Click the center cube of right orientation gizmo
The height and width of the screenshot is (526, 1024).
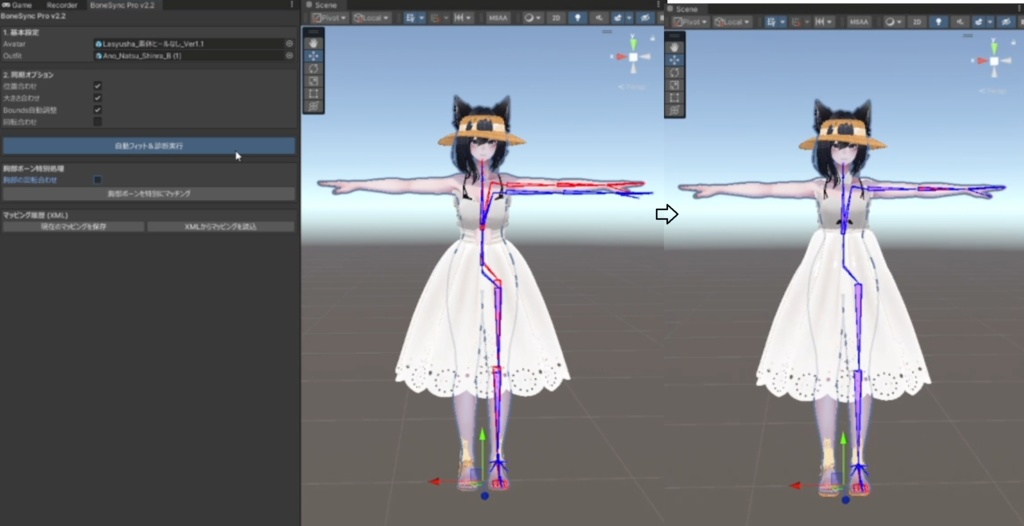pos(993,61)
